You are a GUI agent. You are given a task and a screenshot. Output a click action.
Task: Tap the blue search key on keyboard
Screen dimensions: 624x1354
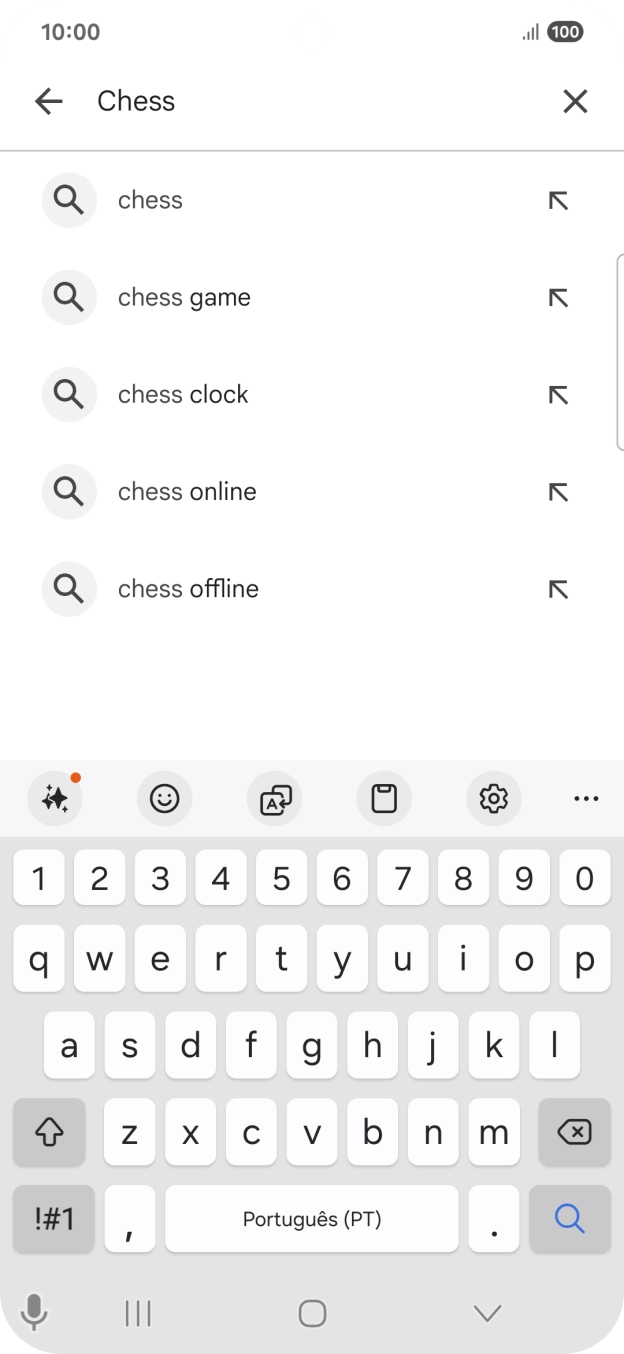point(569,1219)
